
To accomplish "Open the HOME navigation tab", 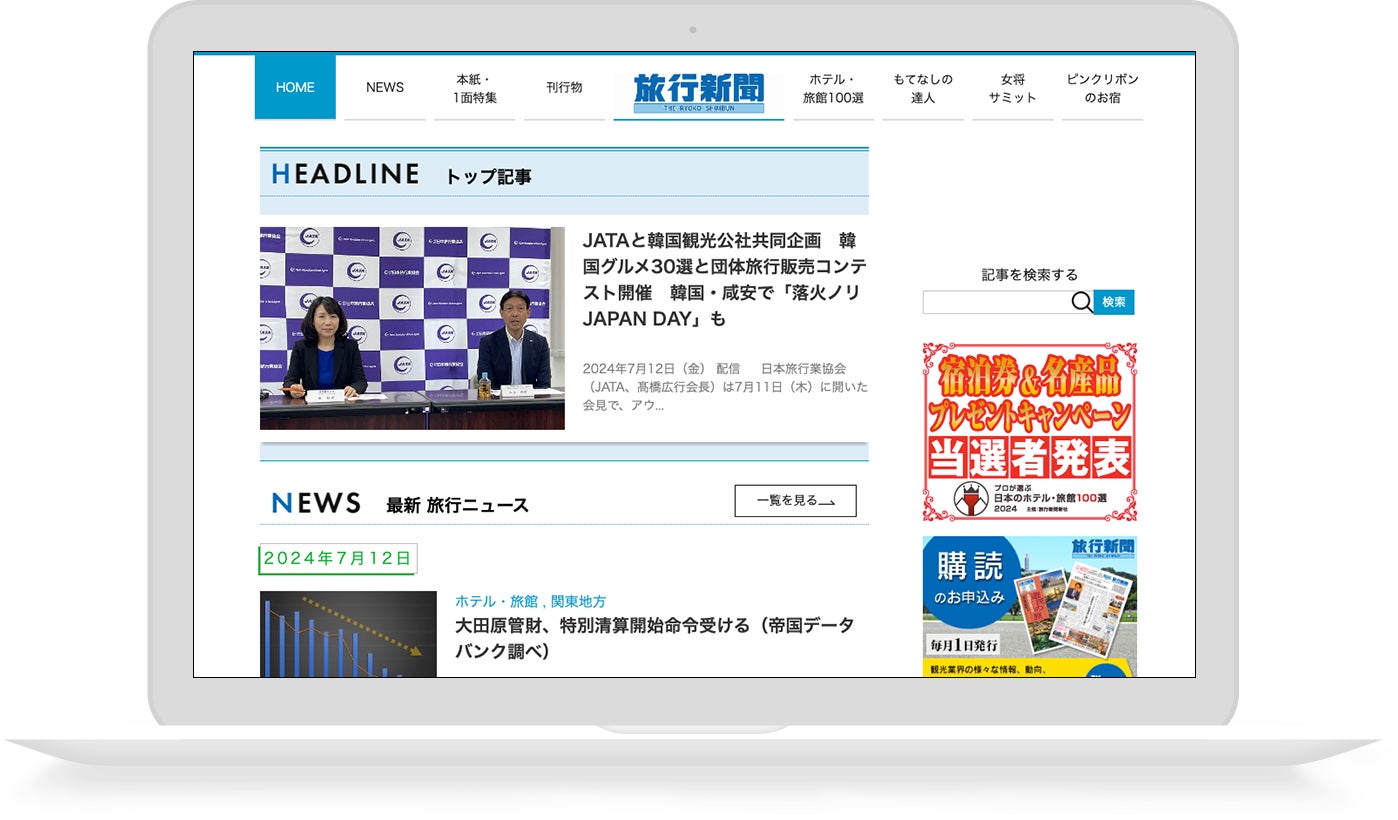I will click(x=295, y=87).
